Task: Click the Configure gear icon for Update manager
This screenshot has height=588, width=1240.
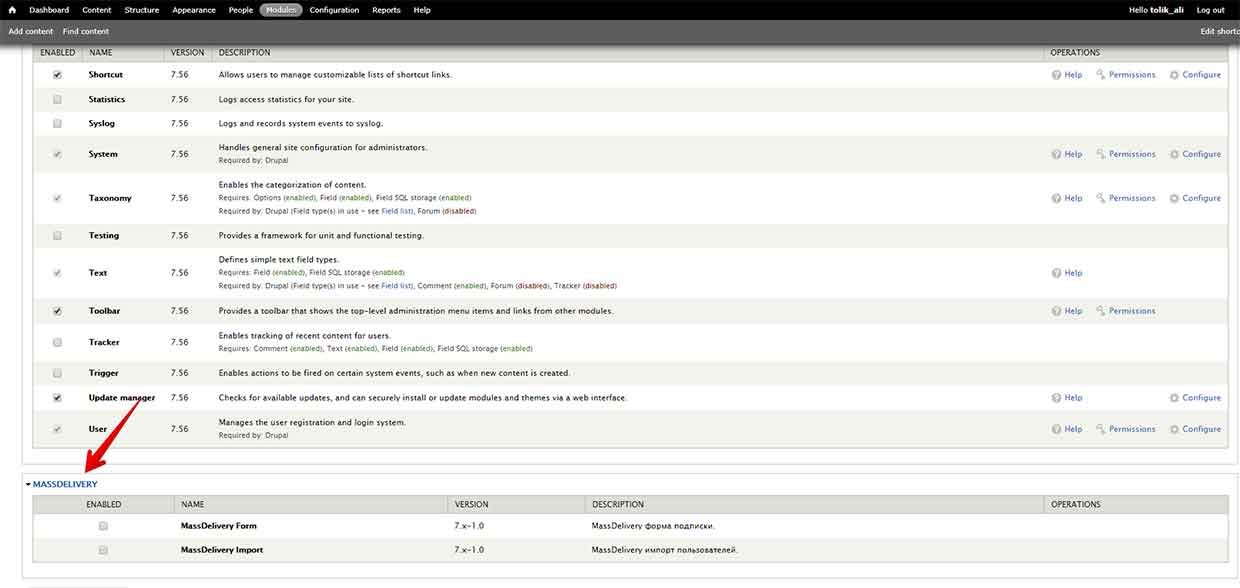Action: tap(1175, 398)
